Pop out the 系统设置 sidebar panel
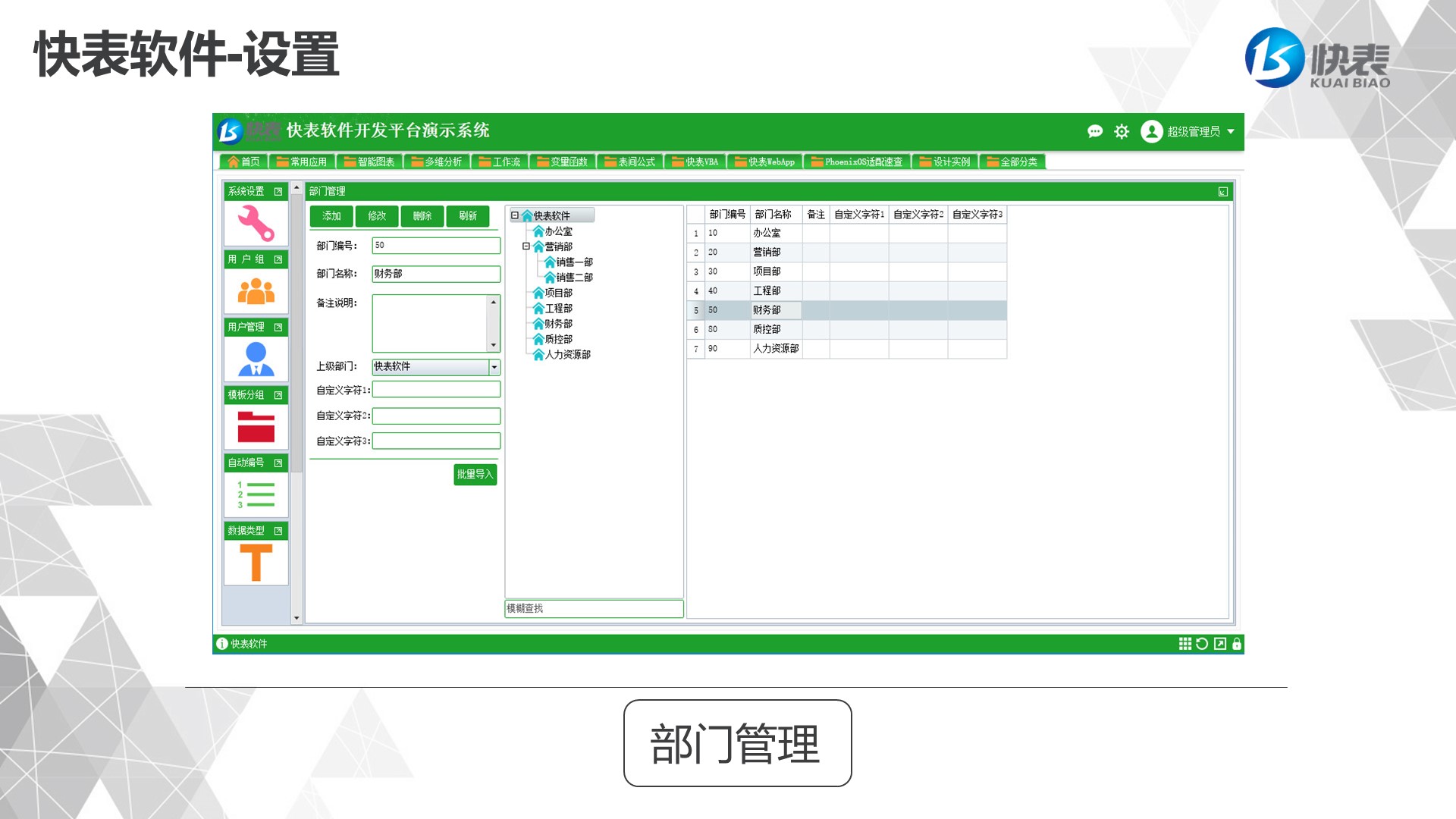 tap(278, 192)
